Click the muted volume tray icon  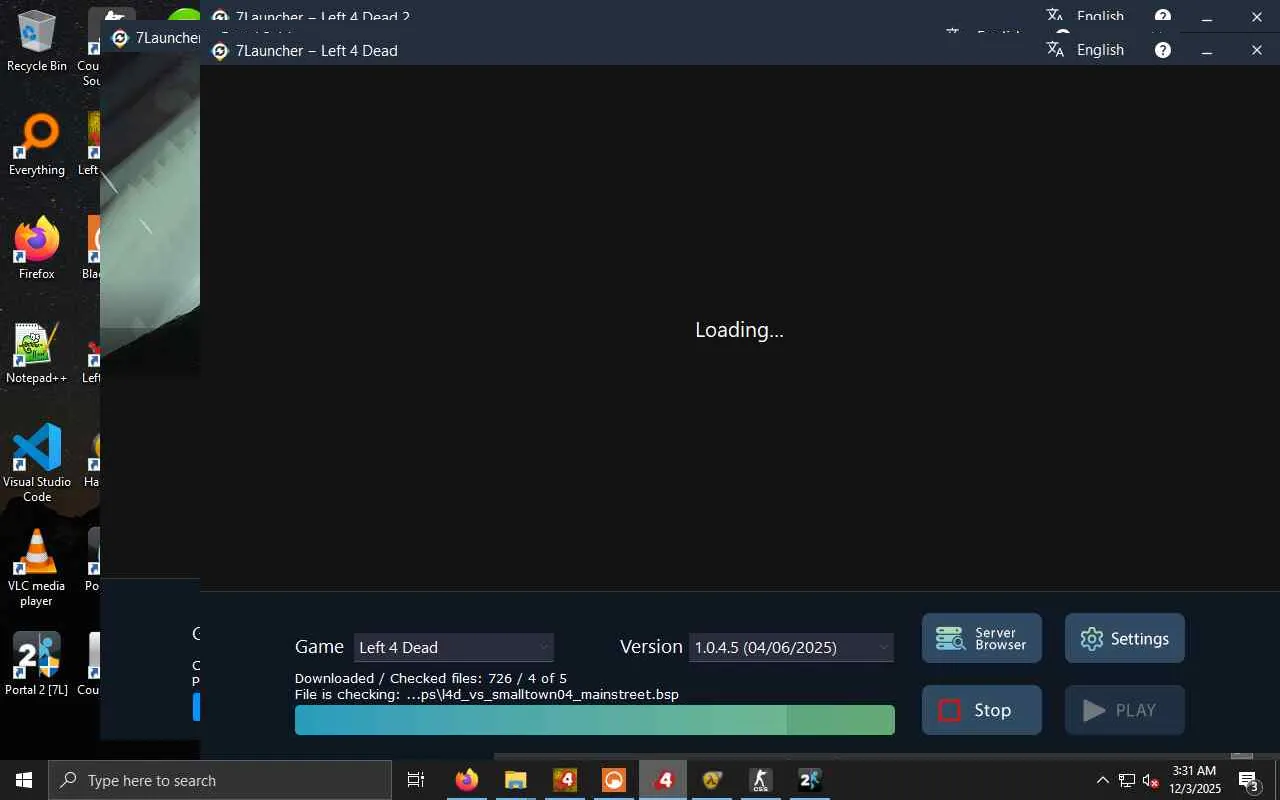click(x=1151, y=780)
